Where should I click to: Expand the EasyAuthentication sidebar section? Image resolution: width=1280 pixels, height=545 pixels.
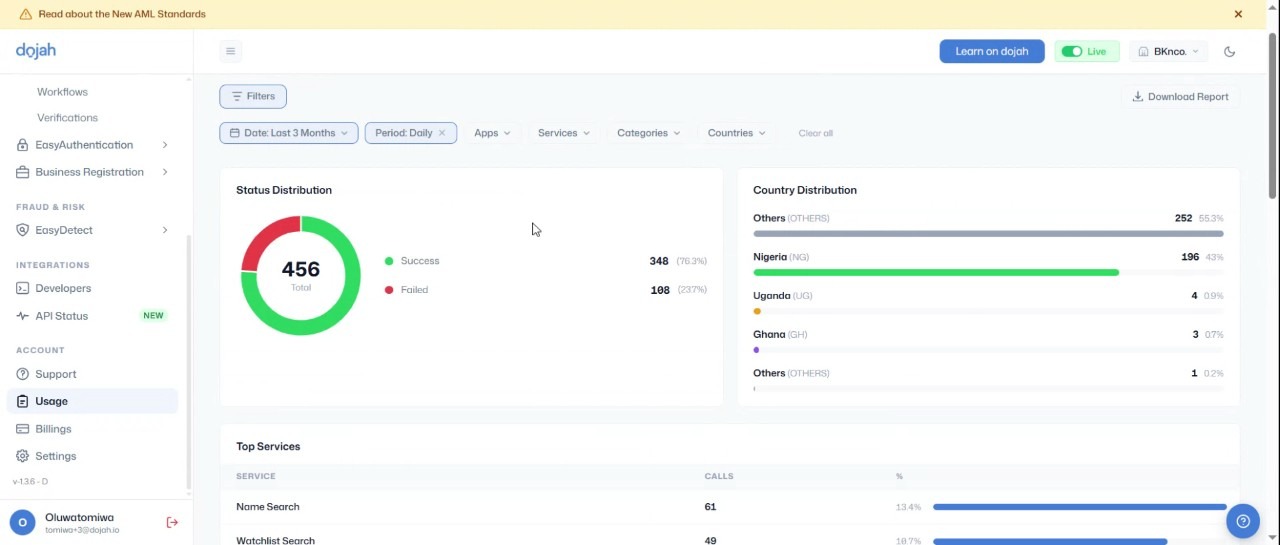pos(92,145)
